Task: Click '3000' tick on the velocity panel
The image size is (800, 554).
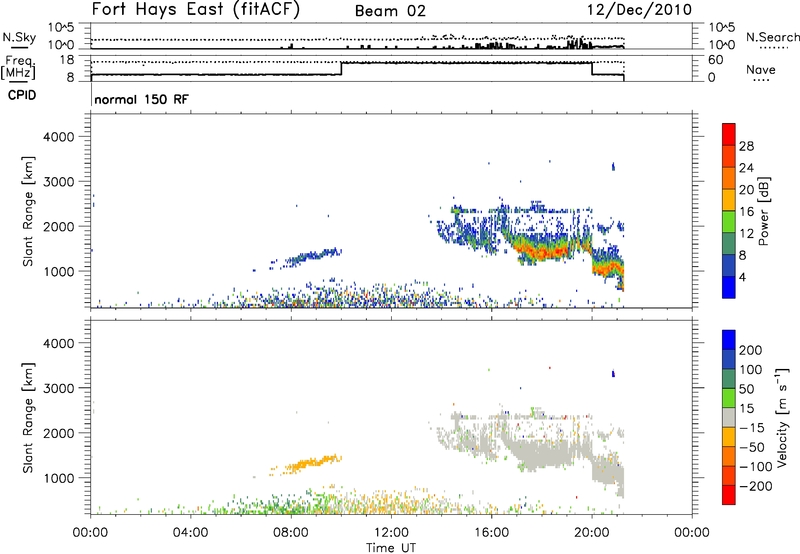Action: [x=59, y=388]
